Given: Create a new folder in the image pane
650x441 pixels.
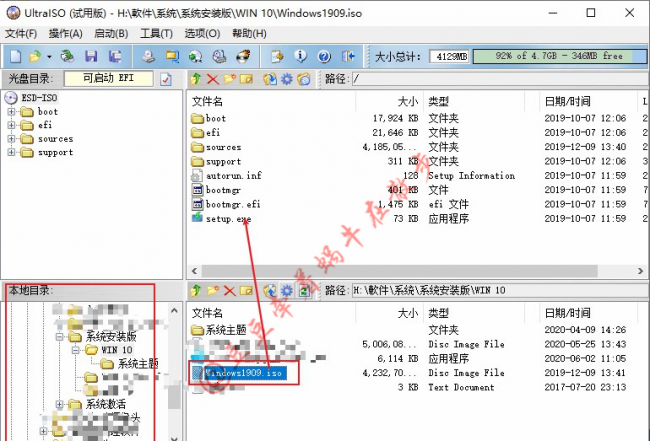Looking at the screenshot, I should pyautogui.click(x=229, y=79).
